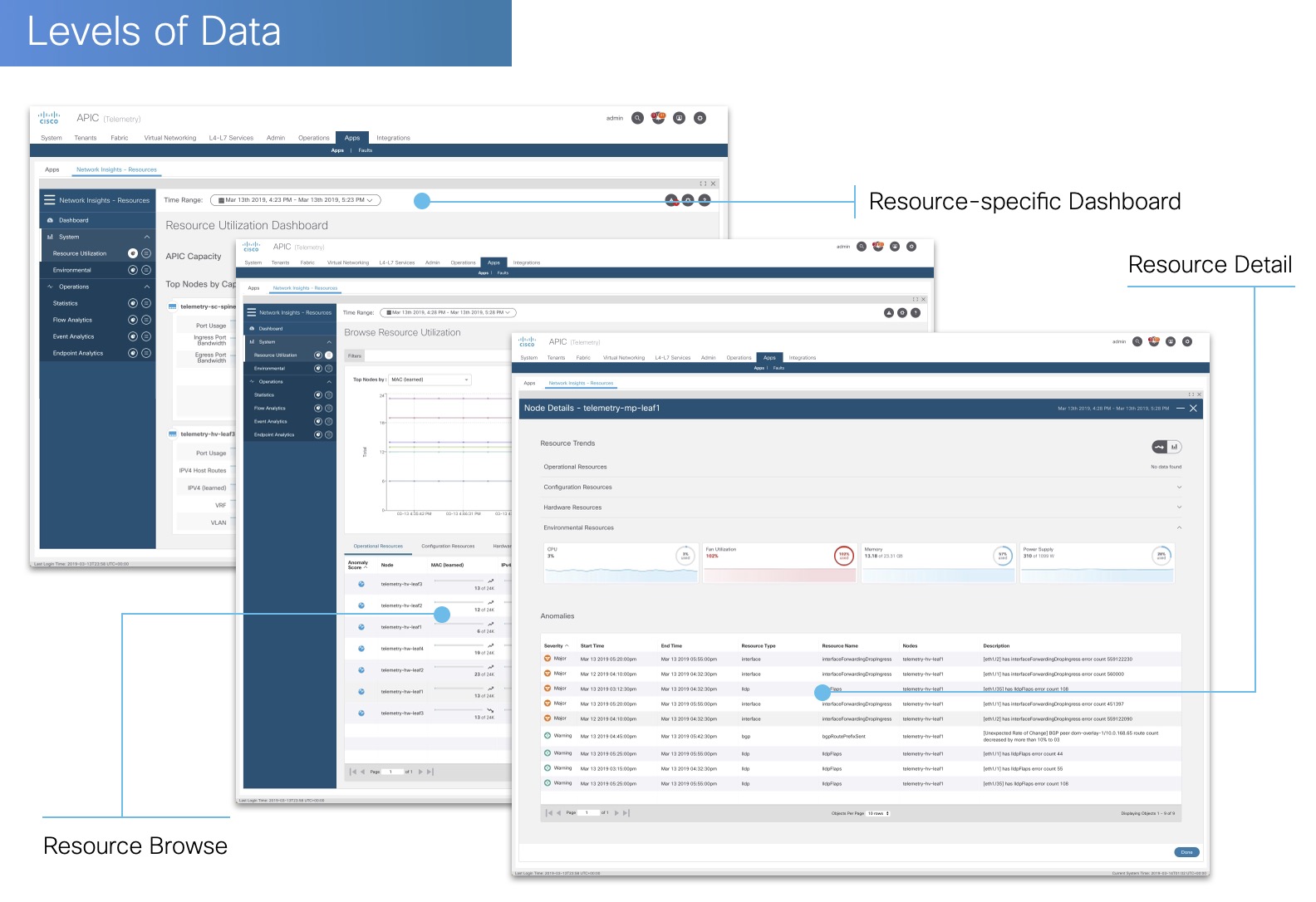Click the user profile icon in Node Details window
This screenshot has width=1316, height=902.
point(1171,341)
